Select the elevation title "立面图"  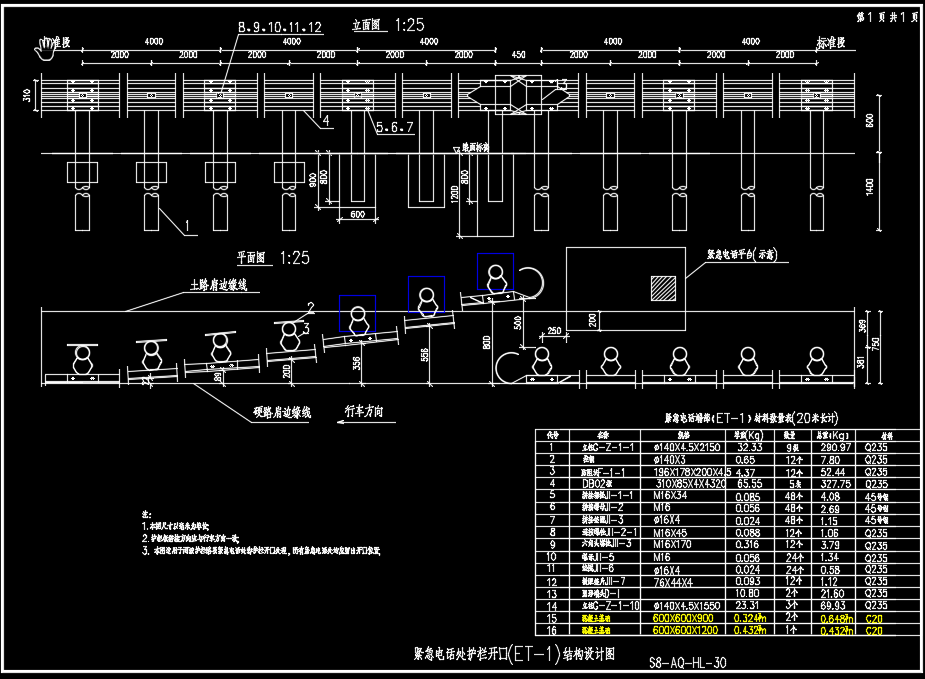366,25
